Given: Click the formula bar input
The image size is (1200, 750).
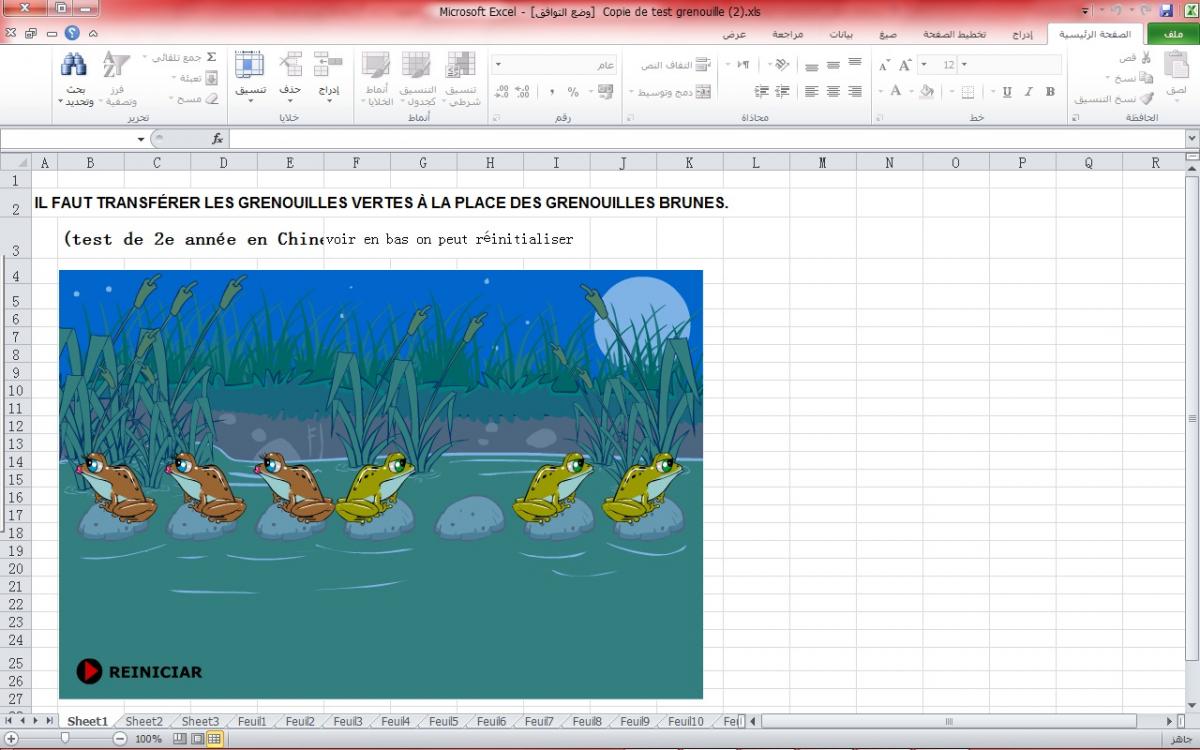Looking at the screenshot, I should pos(706,139).
